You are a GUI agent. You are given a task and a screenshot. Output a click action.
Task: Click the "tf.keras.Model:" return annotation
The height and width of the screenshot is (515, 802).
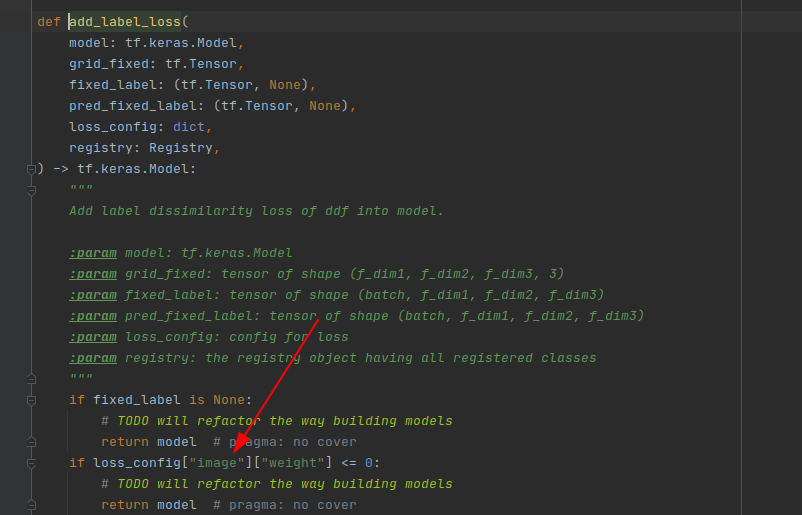137,169
